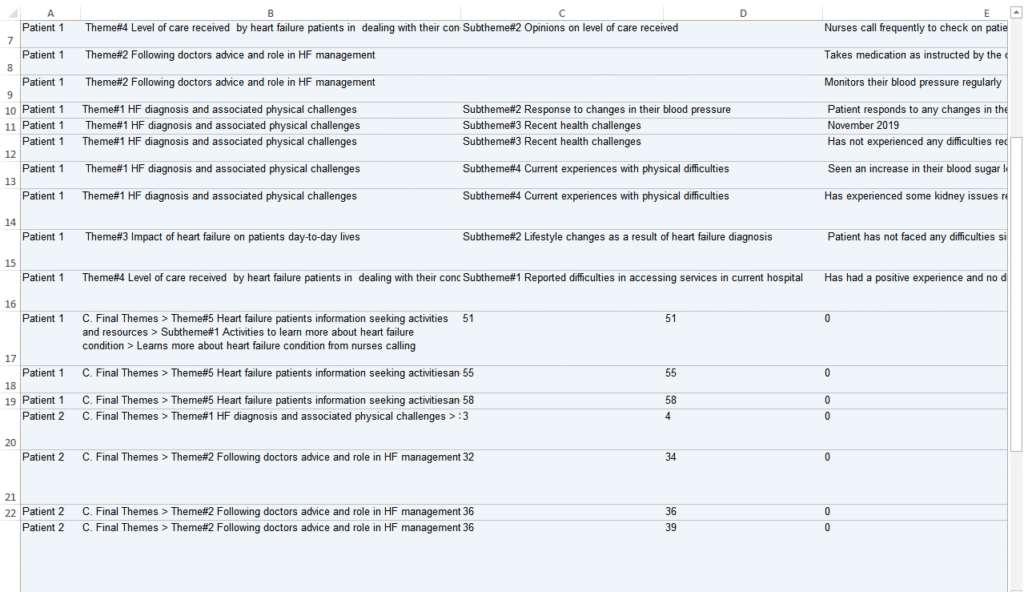Click the cell 'Subtheme#2 Opinions on level of care received'
Screen dimensions: 1024x592
[x=562, y=34]
